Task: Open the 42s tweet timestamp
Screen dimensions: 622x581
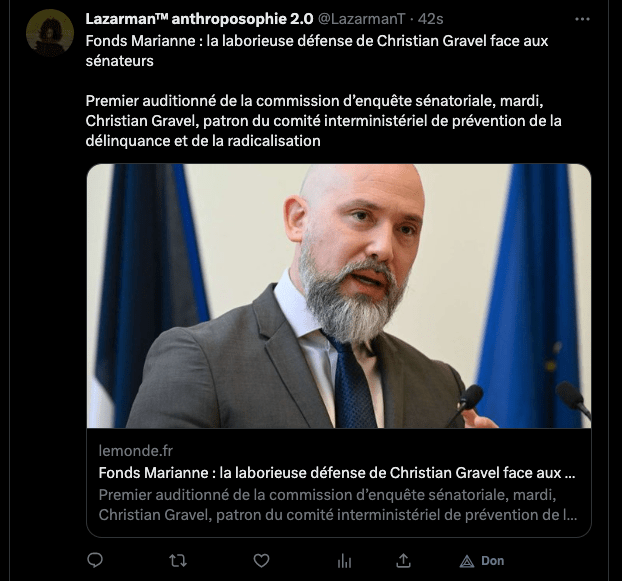Action: click(x=430, y=19)
